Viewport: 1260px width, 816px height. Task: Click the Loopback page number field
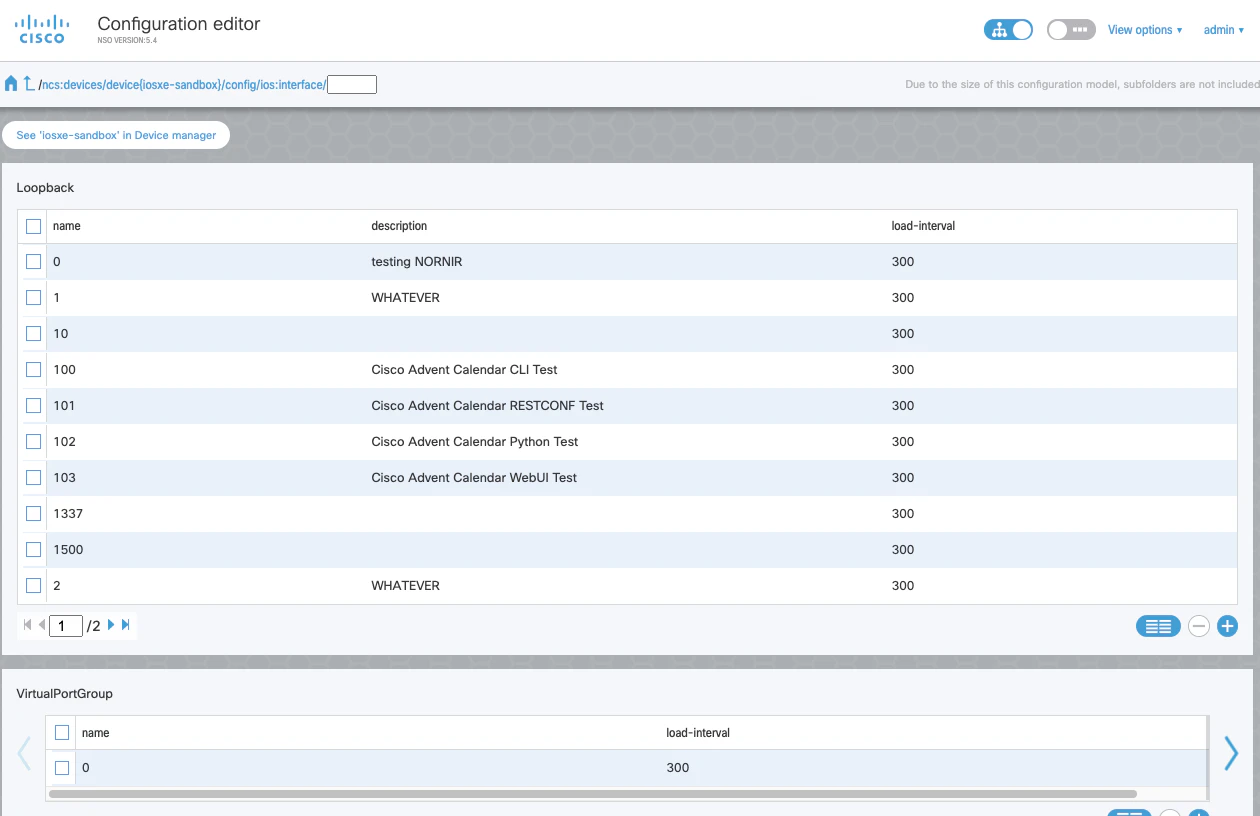tap(66, 626)
